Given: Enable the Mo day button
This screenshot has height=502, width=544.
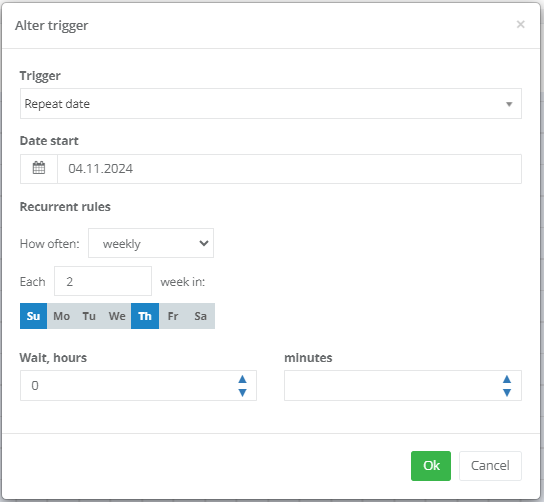Looking at the screenshot, I should click(x=61, y=316).
